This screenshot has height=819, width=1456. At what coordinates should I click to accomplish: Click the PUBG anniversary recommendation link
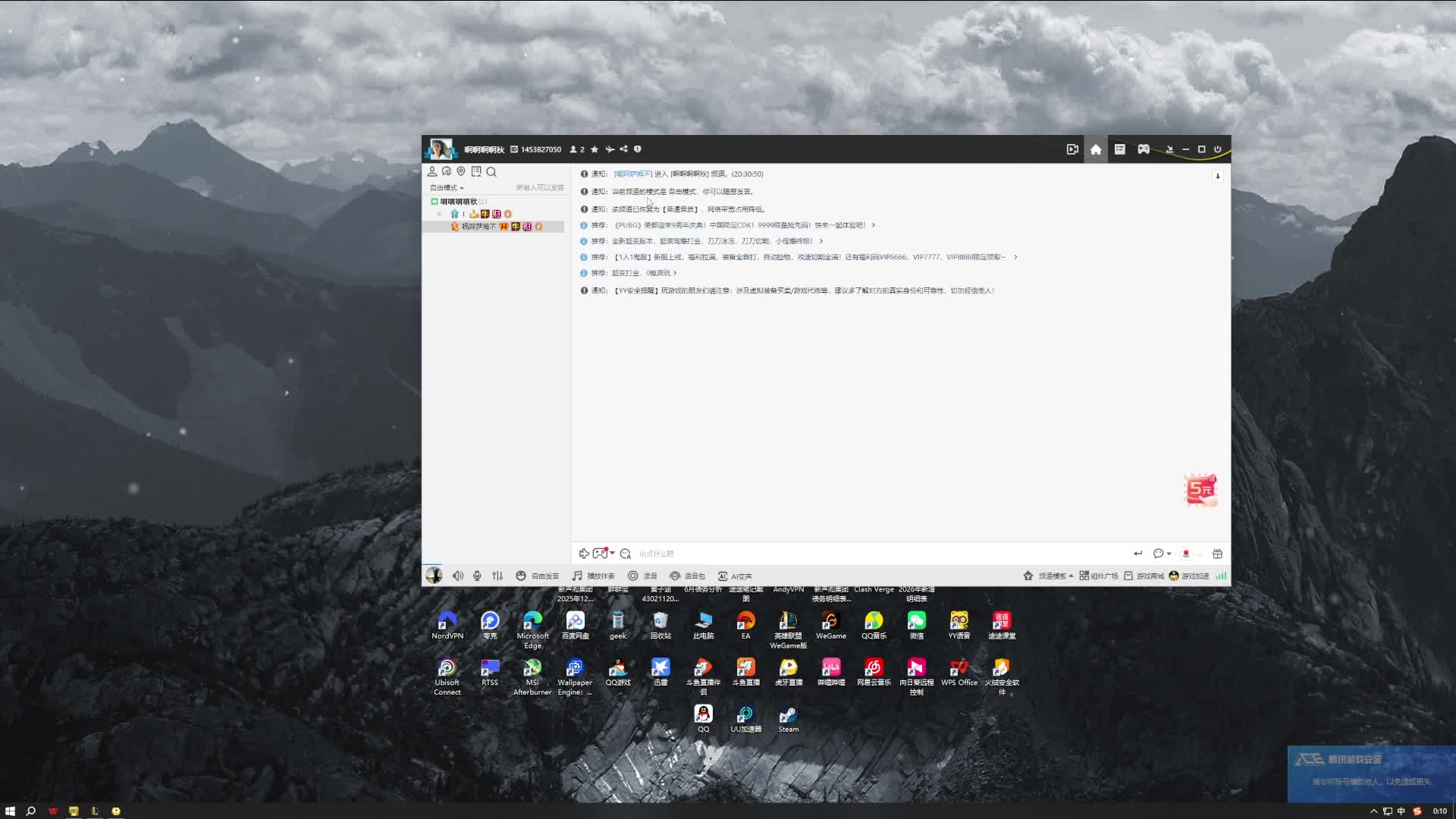coord(739,225)
